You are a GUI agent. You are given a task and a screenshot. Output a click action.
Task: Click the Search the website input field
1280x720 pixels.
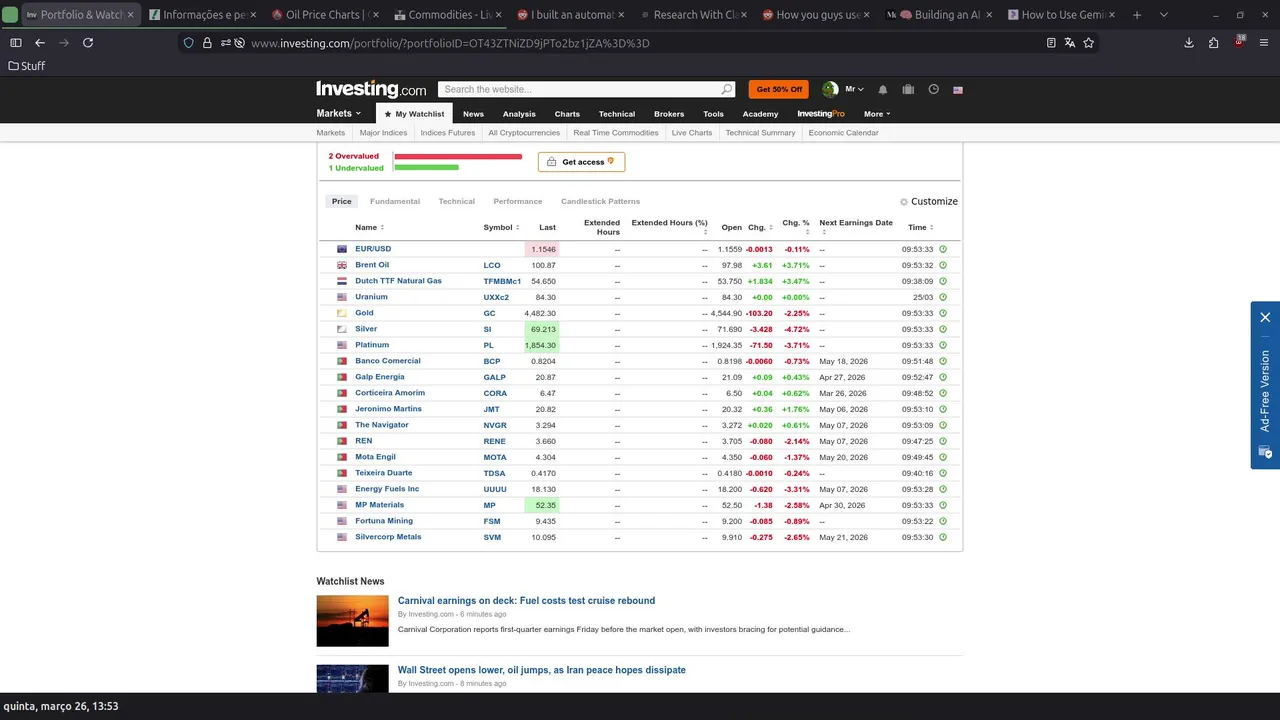coord(578,89)
